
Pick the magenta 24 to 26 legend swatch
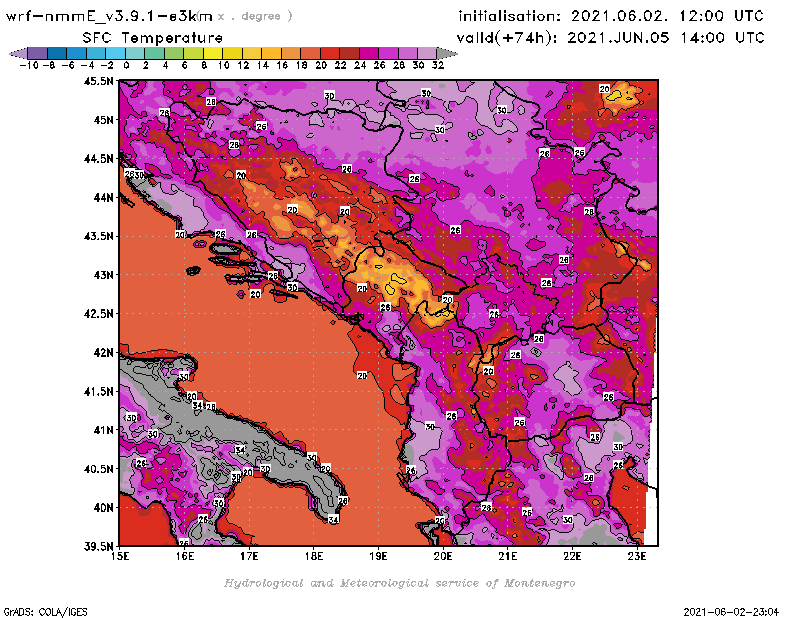[x=369, y=53]
